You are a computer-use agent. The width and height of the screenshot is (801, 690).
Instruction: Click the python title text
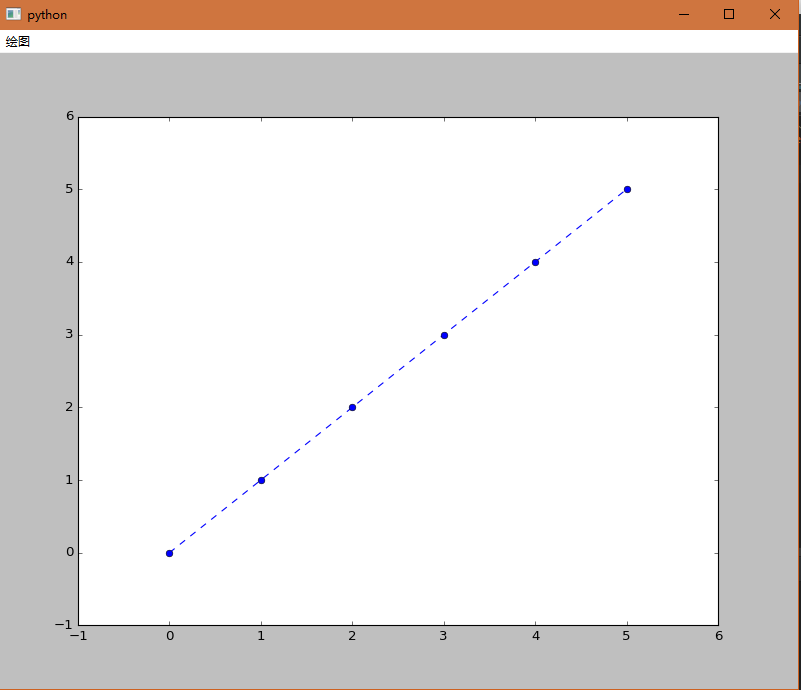point(47,15)
